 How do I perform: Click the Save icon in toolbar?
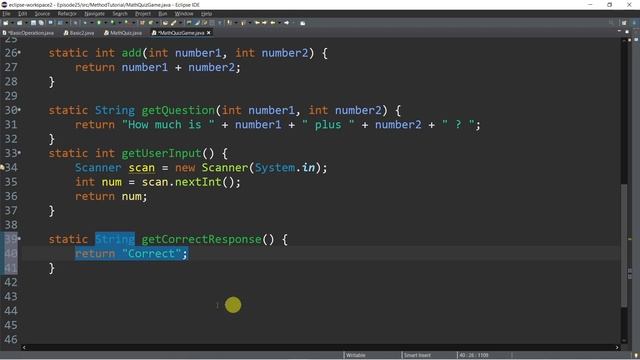33,23
